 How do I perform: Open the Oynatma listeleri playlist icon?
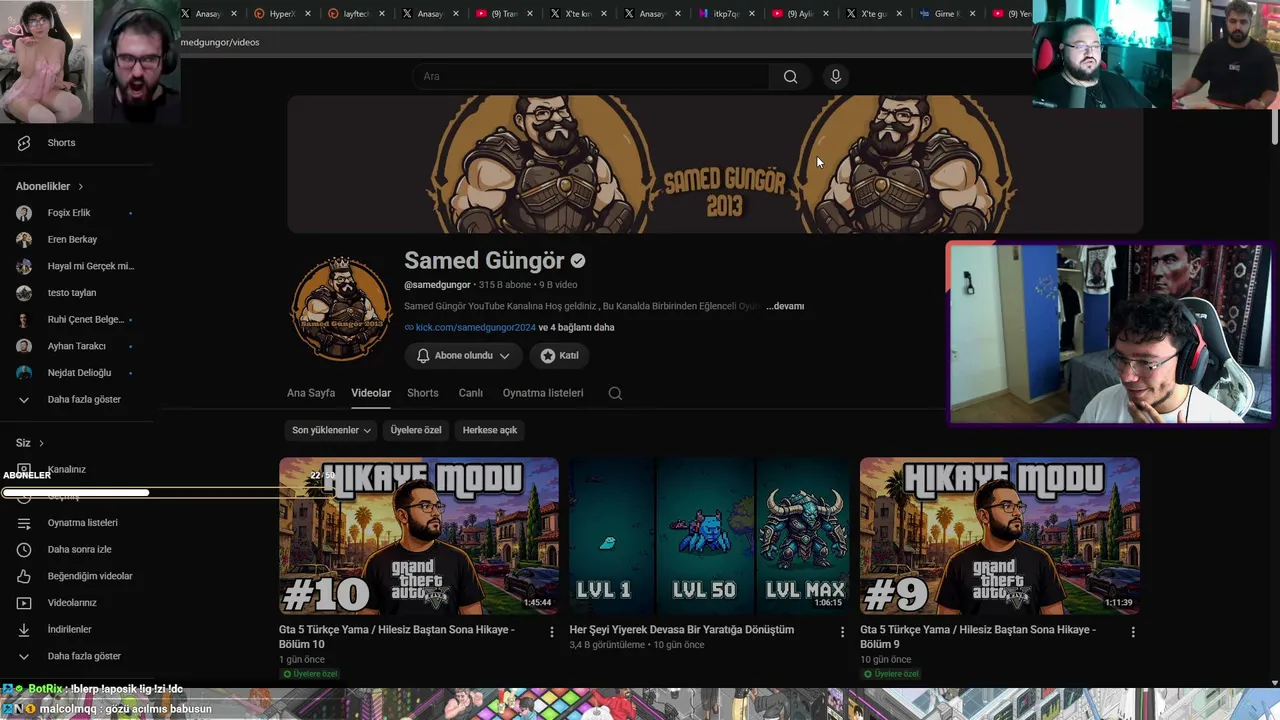tap(24, 523)
